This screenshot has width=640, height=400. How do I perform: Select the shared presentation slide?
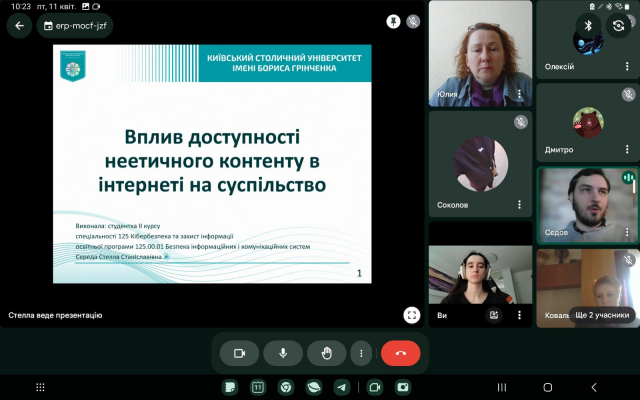tap(211, 163)
